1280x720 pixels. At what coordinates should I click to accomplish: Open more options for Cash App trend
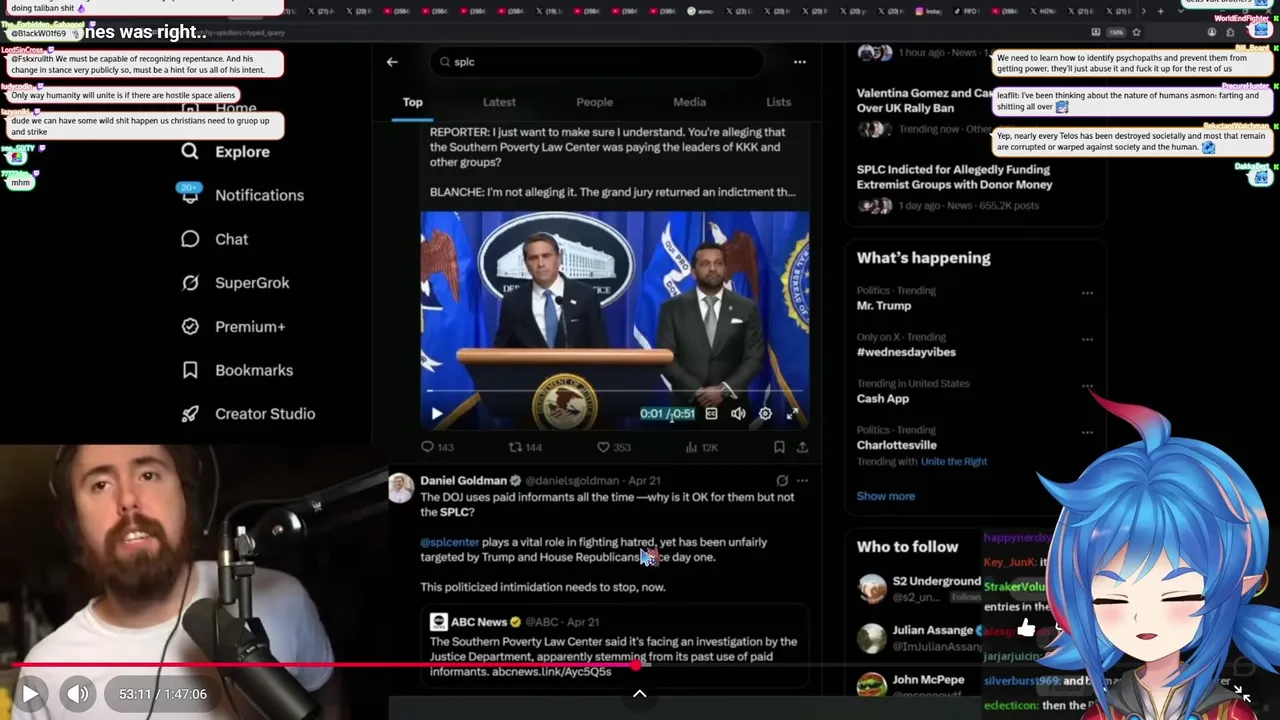click(1087, 386)
